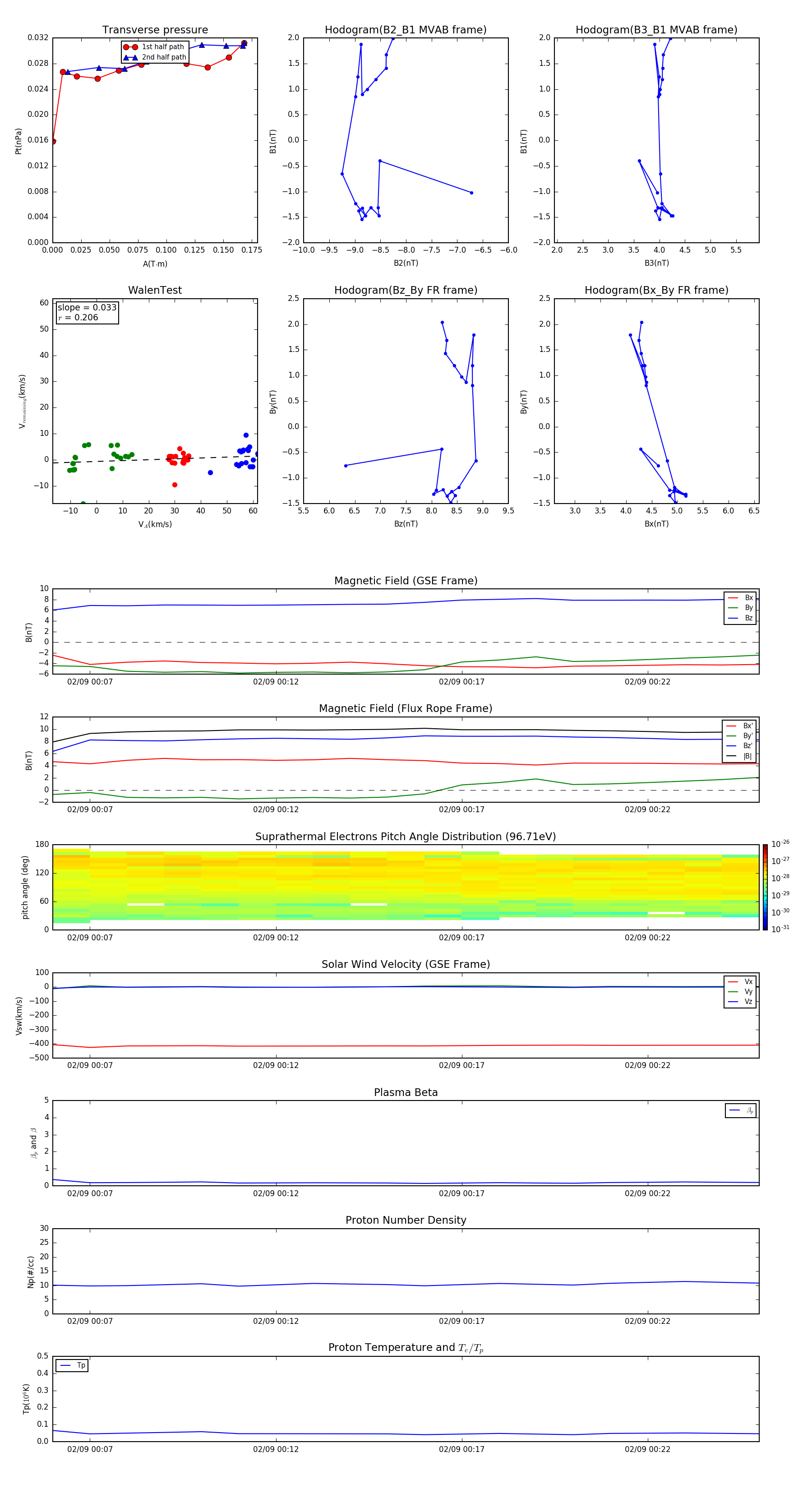This screenshot has width=812, height=1489.
Task: Click the Np(#/cc) y-axis label
Action: coord(31,1272)
